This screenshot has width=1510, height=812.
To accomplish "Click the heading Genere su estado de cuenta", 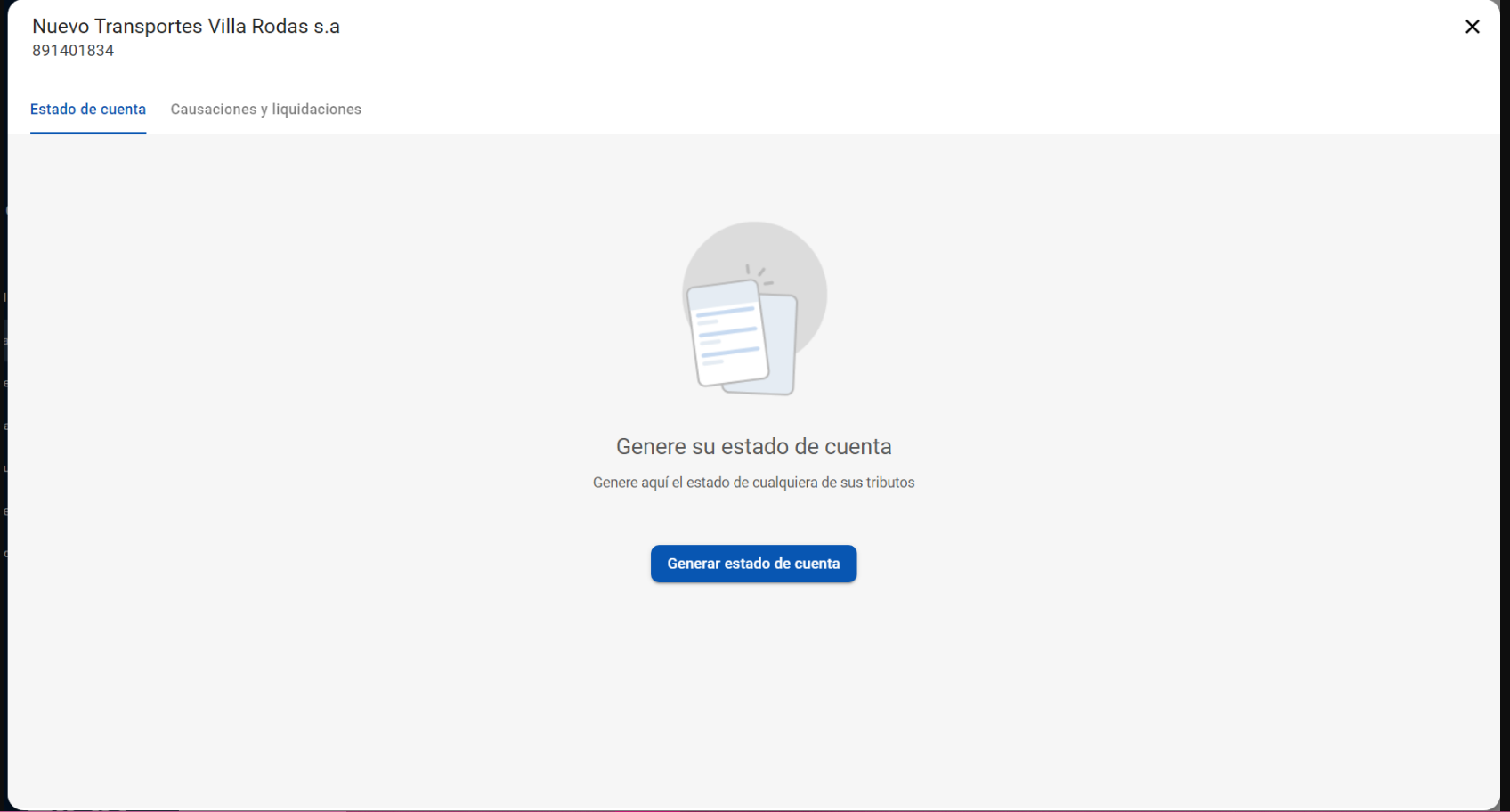I will [x=753, y=446].
